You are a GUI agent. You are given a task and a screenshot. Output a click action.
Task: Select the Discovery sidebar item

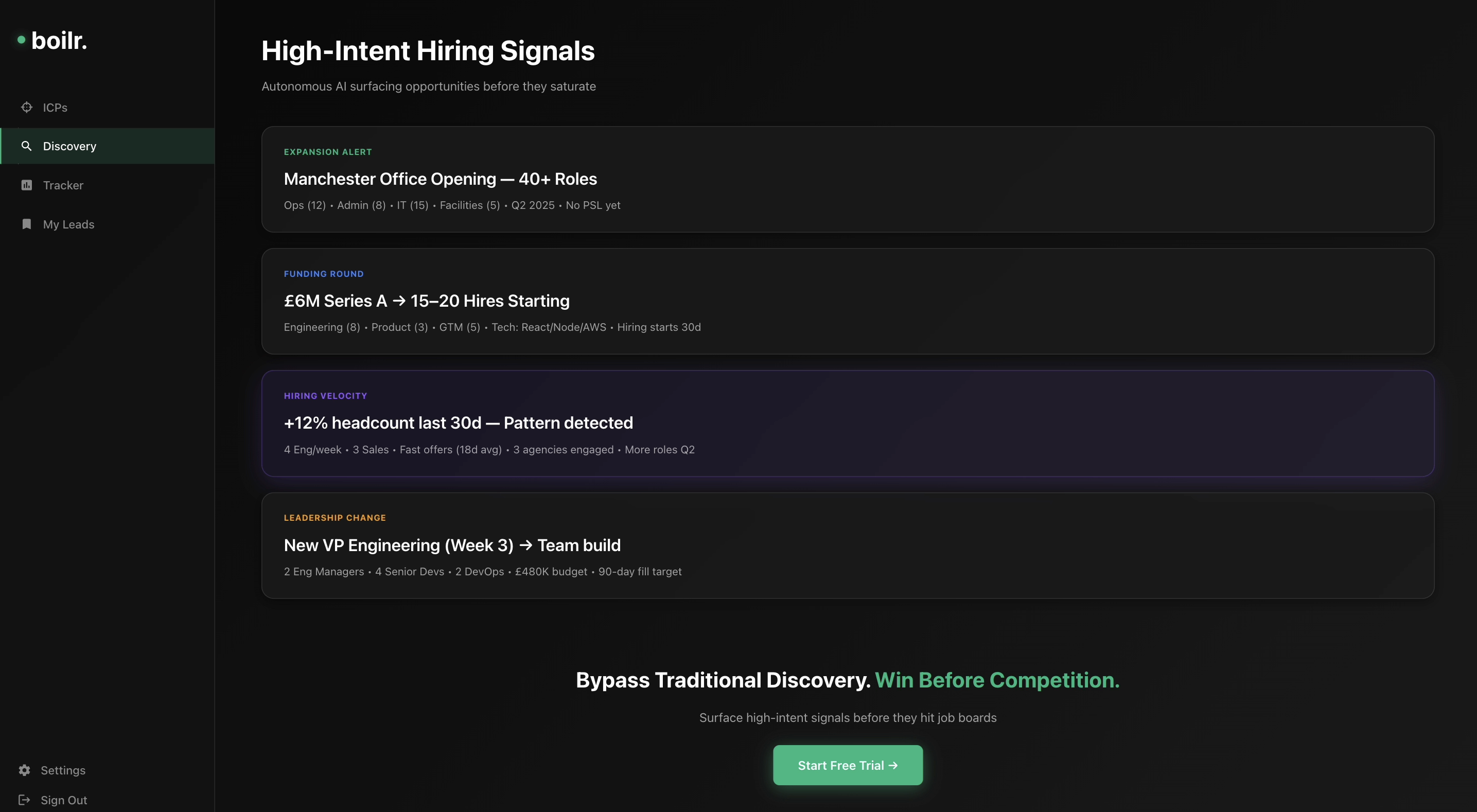[69, 146]
